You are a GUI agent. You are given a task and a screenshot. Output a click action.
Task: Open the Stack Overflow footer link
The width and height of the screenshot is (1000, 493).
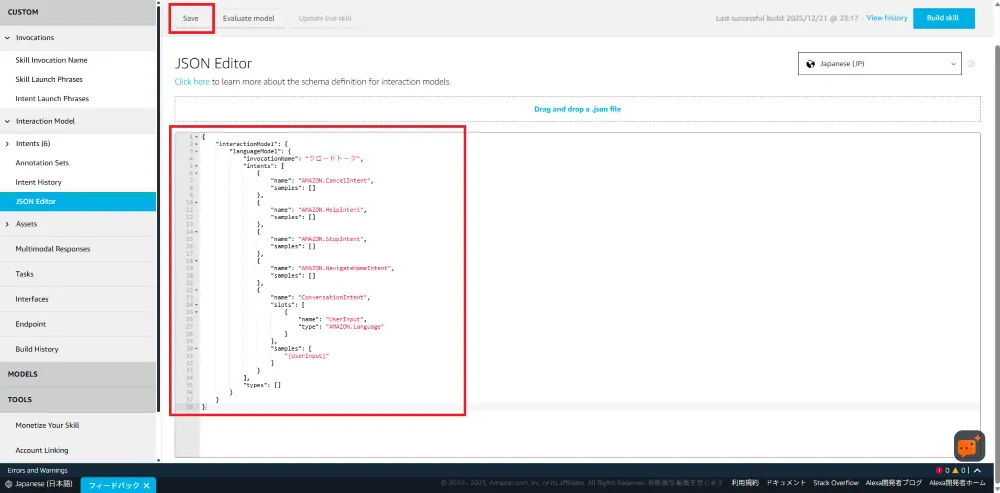836,483
